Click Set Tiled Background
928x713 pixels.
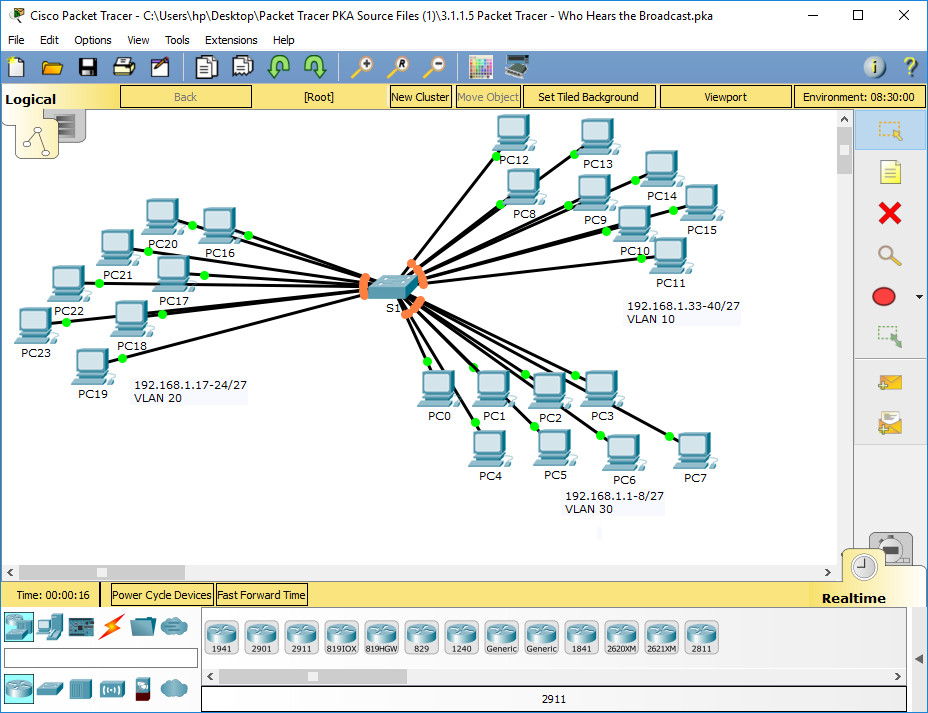pos(588,97)
